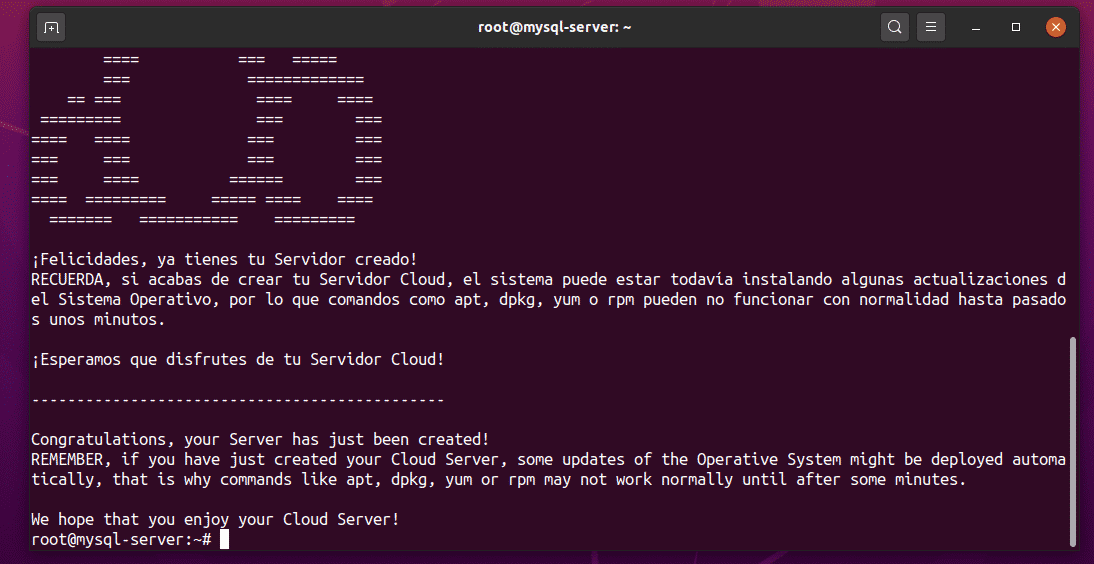Viewport: 1094px width, 564px height.
Task: Click the root@mysql-server:~# prompt text
Action: [x=120, y=540]
